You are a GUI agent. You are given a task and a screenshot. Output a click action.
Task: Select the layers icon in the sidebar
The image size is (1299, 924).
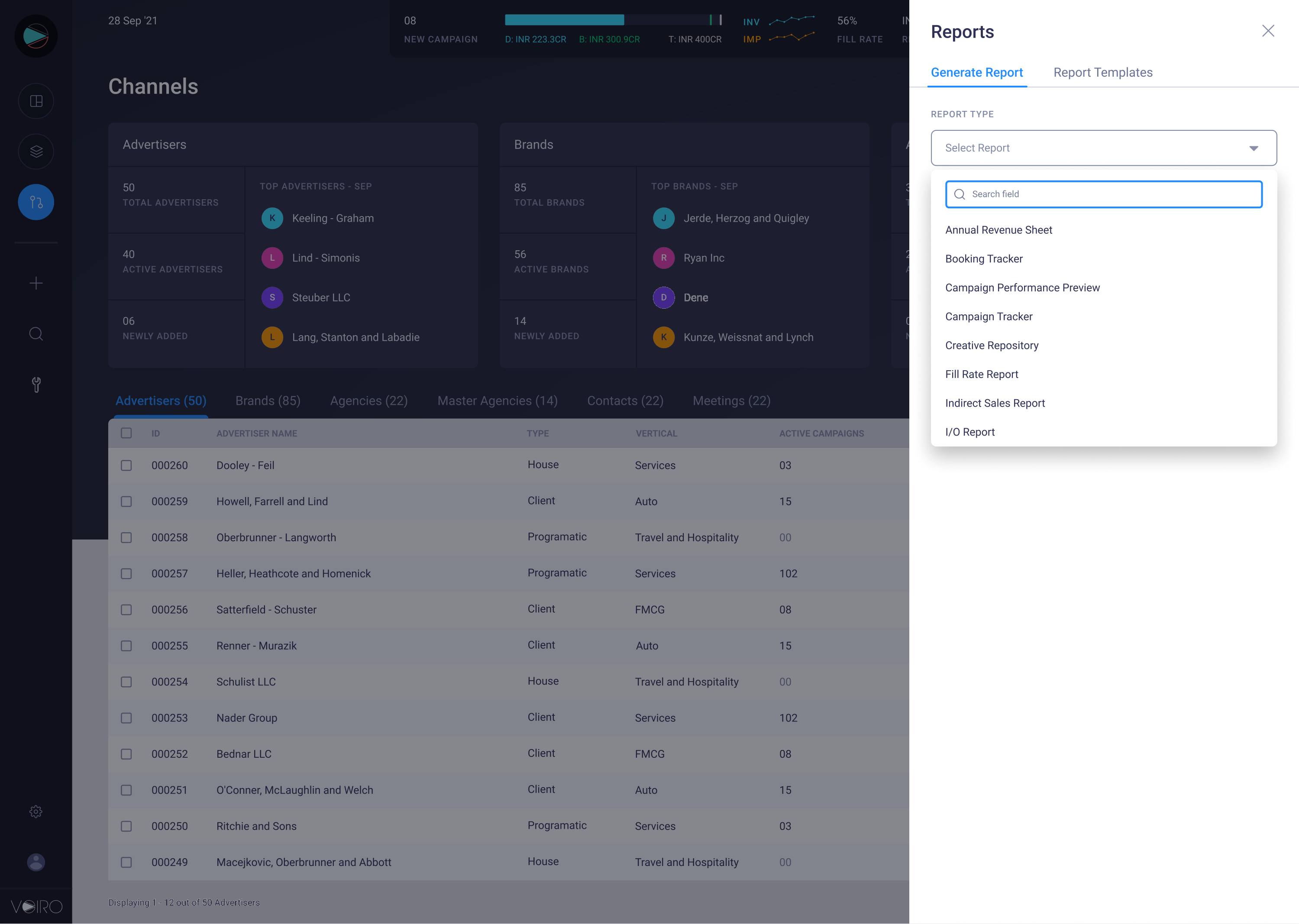pyautogui.click(x=36, y=152)
